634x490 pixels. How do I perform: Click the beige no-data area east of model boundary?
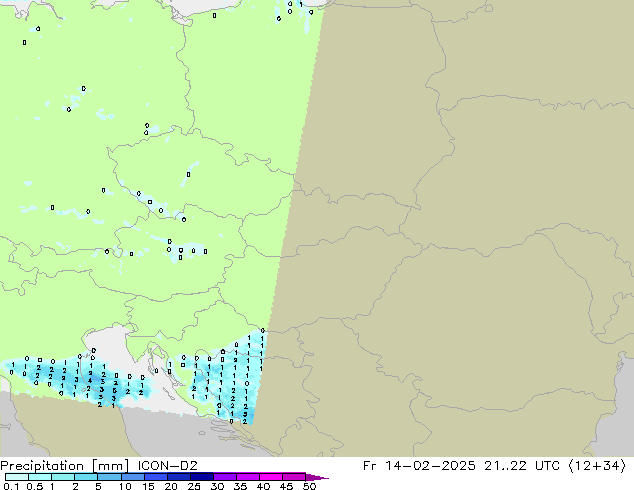470,200
